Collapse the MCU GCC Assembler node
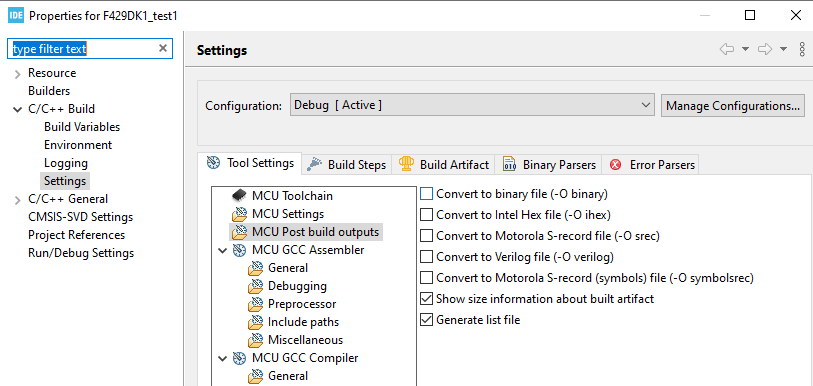The height and width of the screenshot is (386, 813). tap(223, 251)
